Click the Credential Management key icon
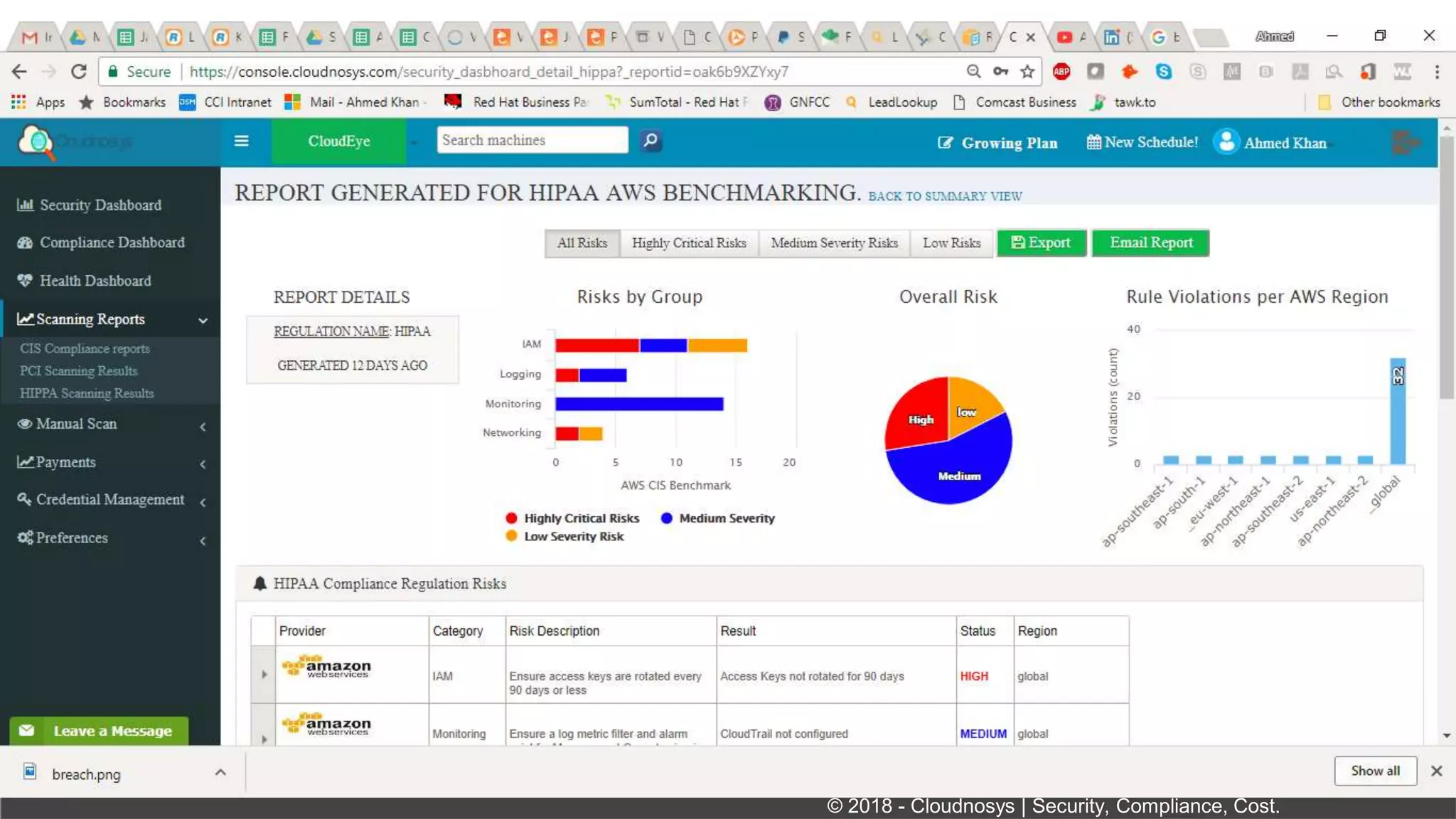Image resolution: width=1456 pixels, height=819 pixels. (24, 499)
